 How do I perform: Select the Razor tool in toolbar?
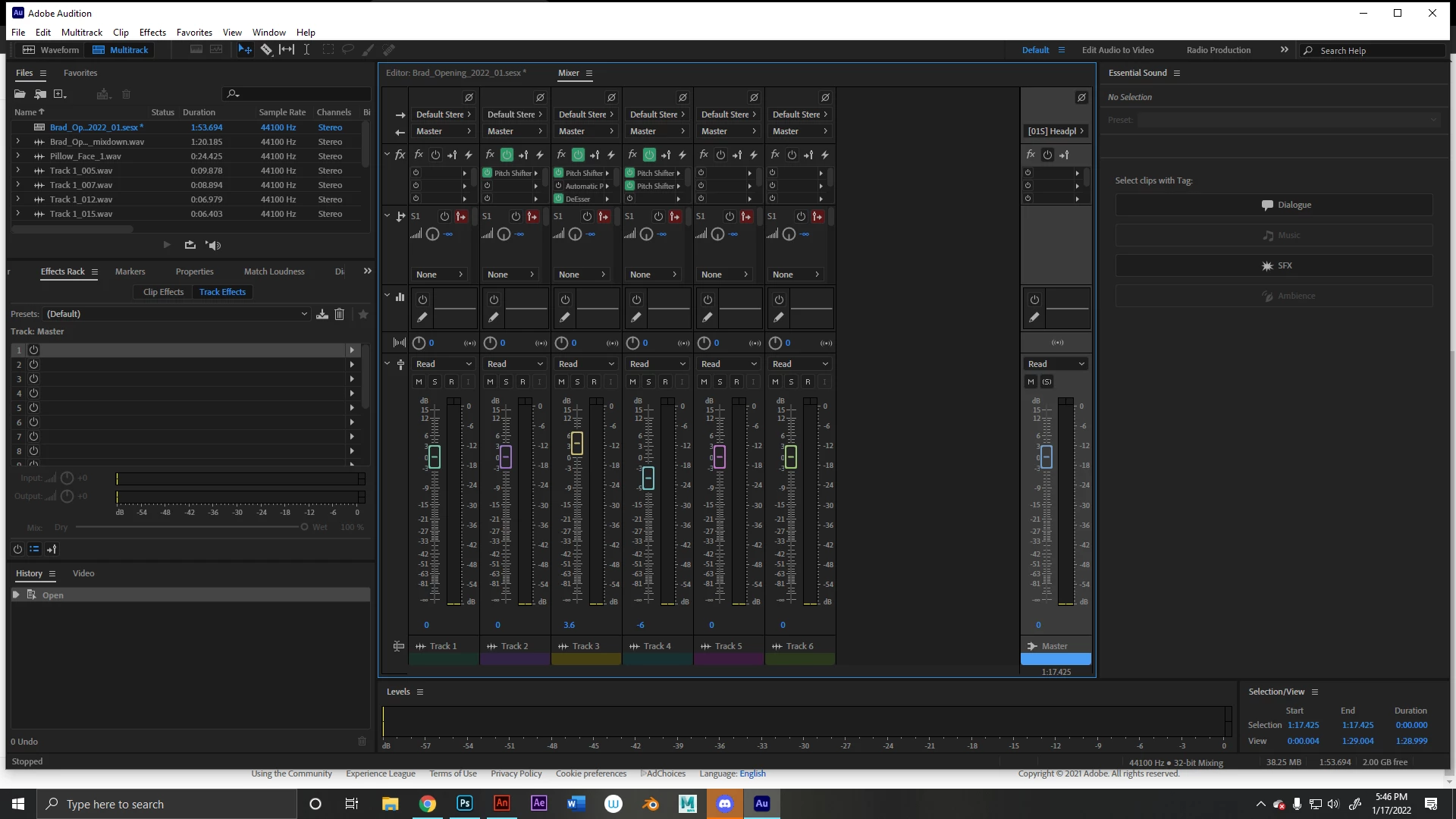266,49
